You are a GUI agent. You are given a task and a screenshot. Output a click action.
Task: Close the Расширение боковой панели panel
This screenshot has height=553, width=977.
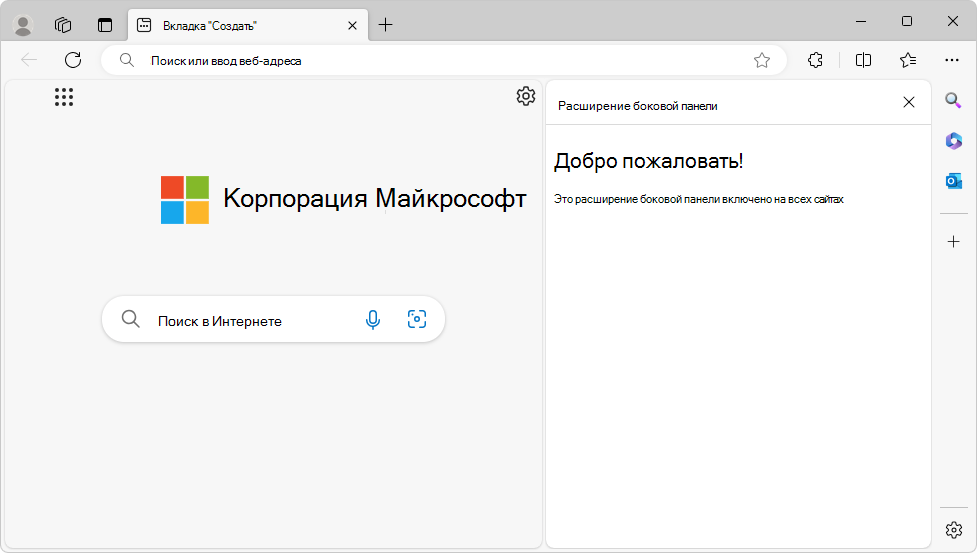pyautogui.click(x=908, y=102)
